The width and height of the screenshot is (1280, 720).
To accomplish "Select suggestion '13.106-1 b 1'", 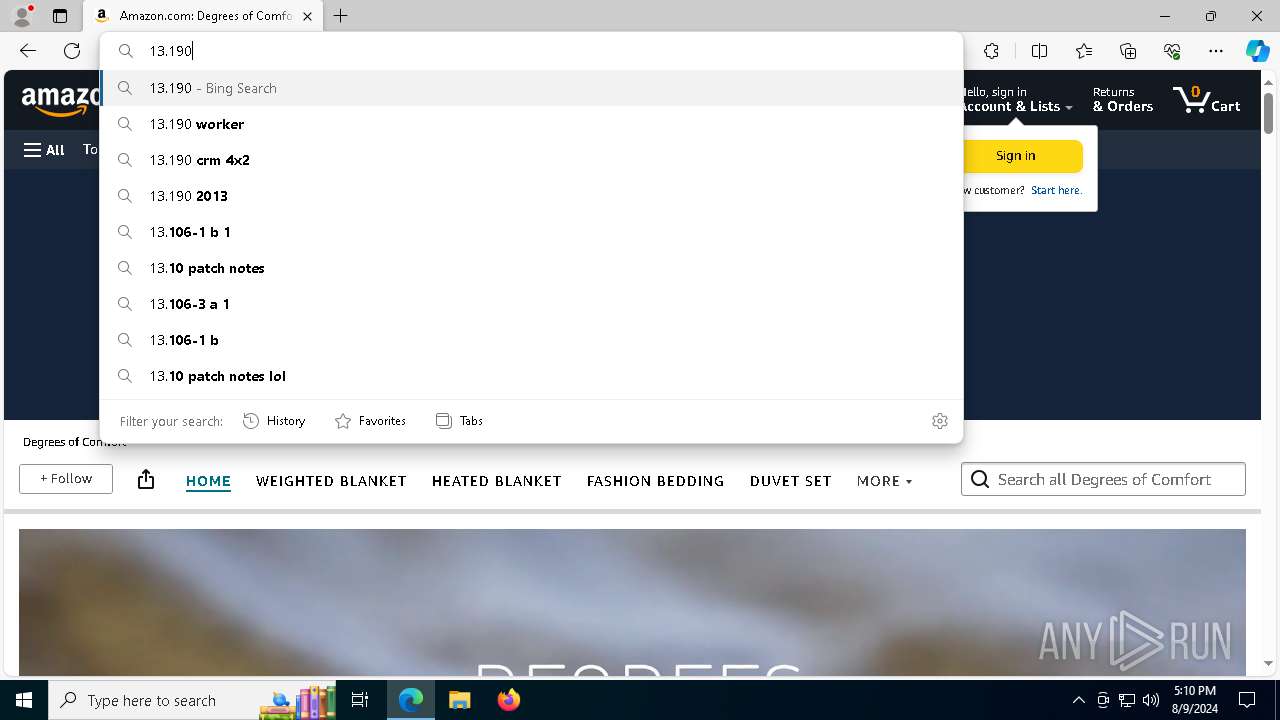I will point(531,232).
